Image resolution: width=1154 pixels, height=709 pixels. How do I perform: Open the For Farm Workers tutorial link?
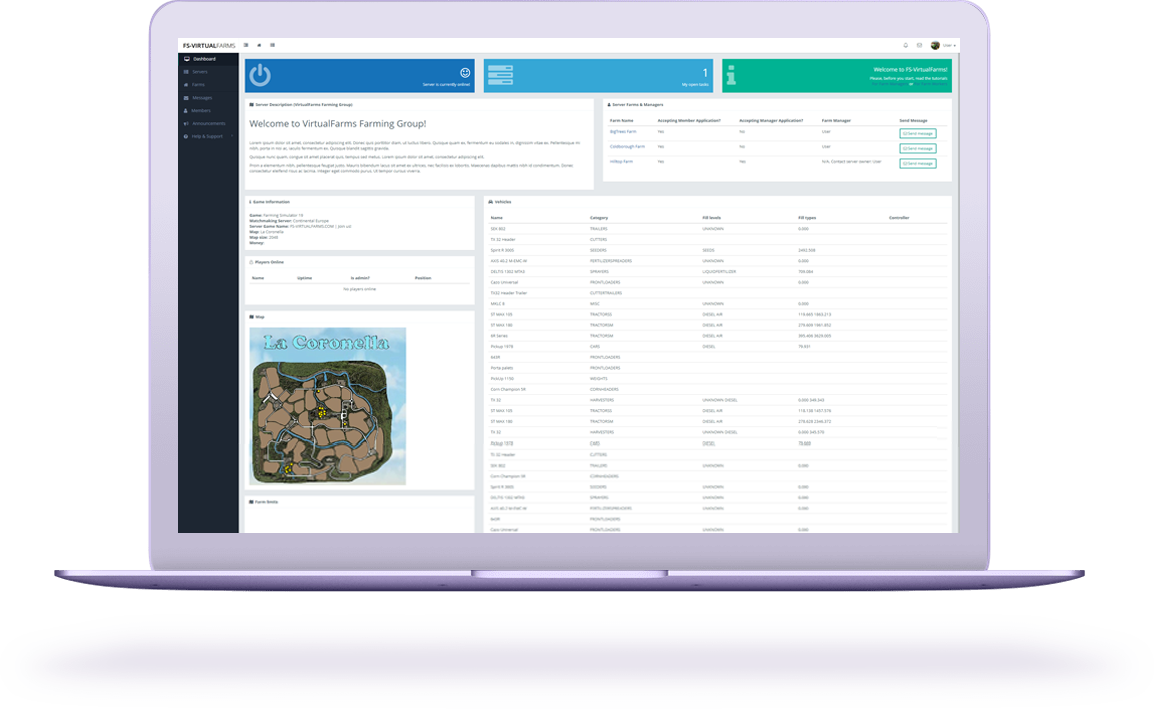(931, 84)
